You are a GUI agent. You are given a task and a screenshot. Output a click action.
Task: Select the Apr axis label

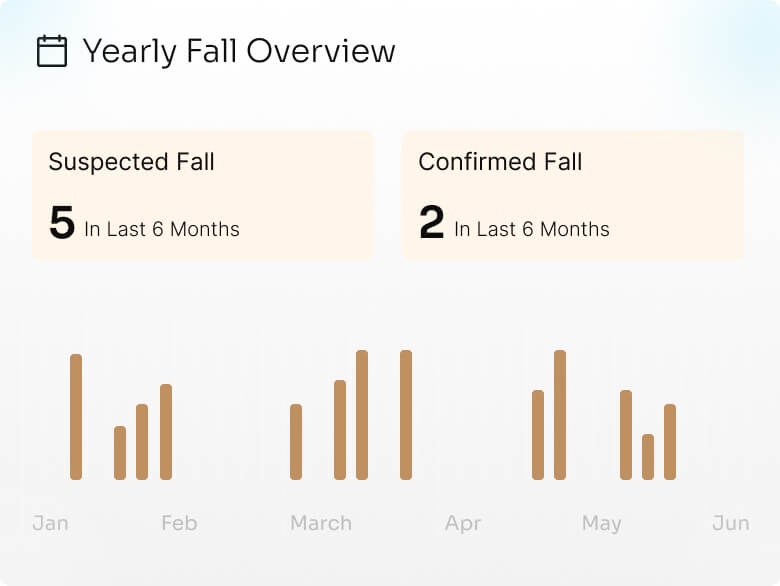tap(463, 524)
